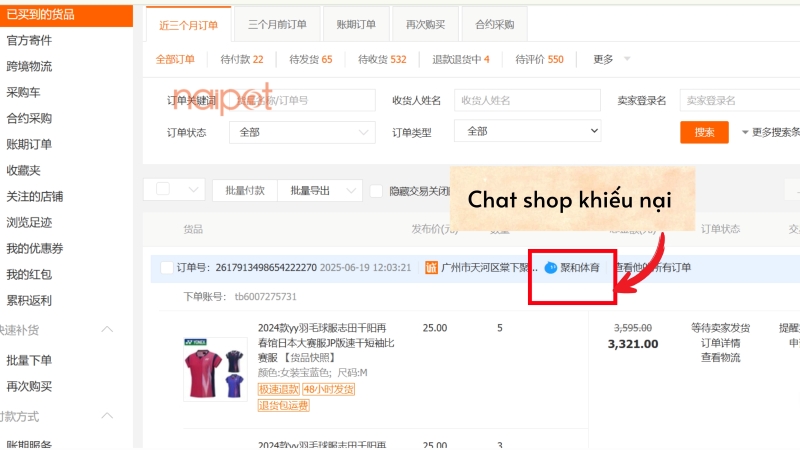Screen dimensions: 800x450
Task: Toggle the 隐藏交易关闭 checkbox
Action: point(376,191)
